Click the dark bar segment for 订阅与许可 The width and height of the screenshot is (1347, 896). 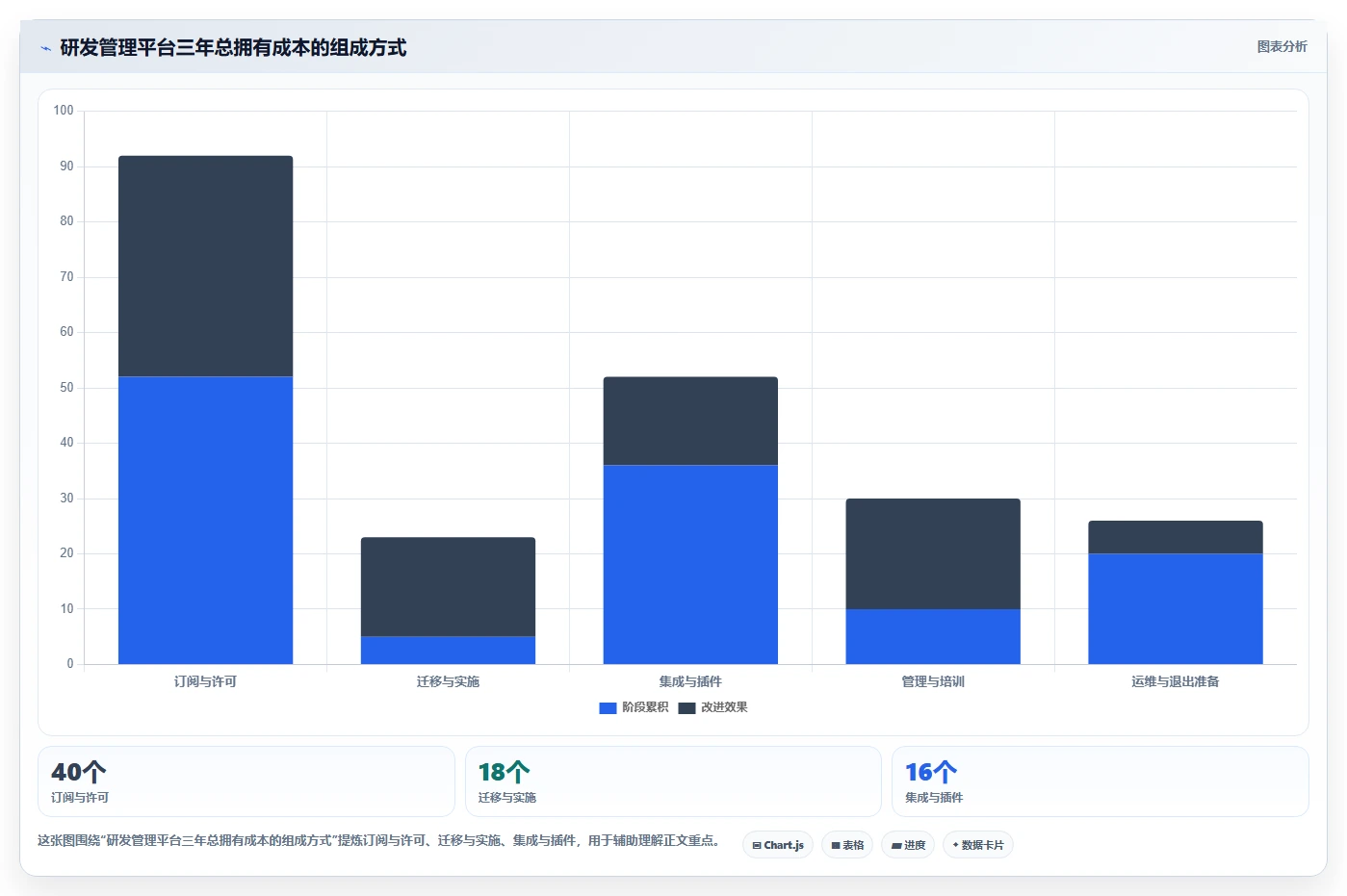205,266
